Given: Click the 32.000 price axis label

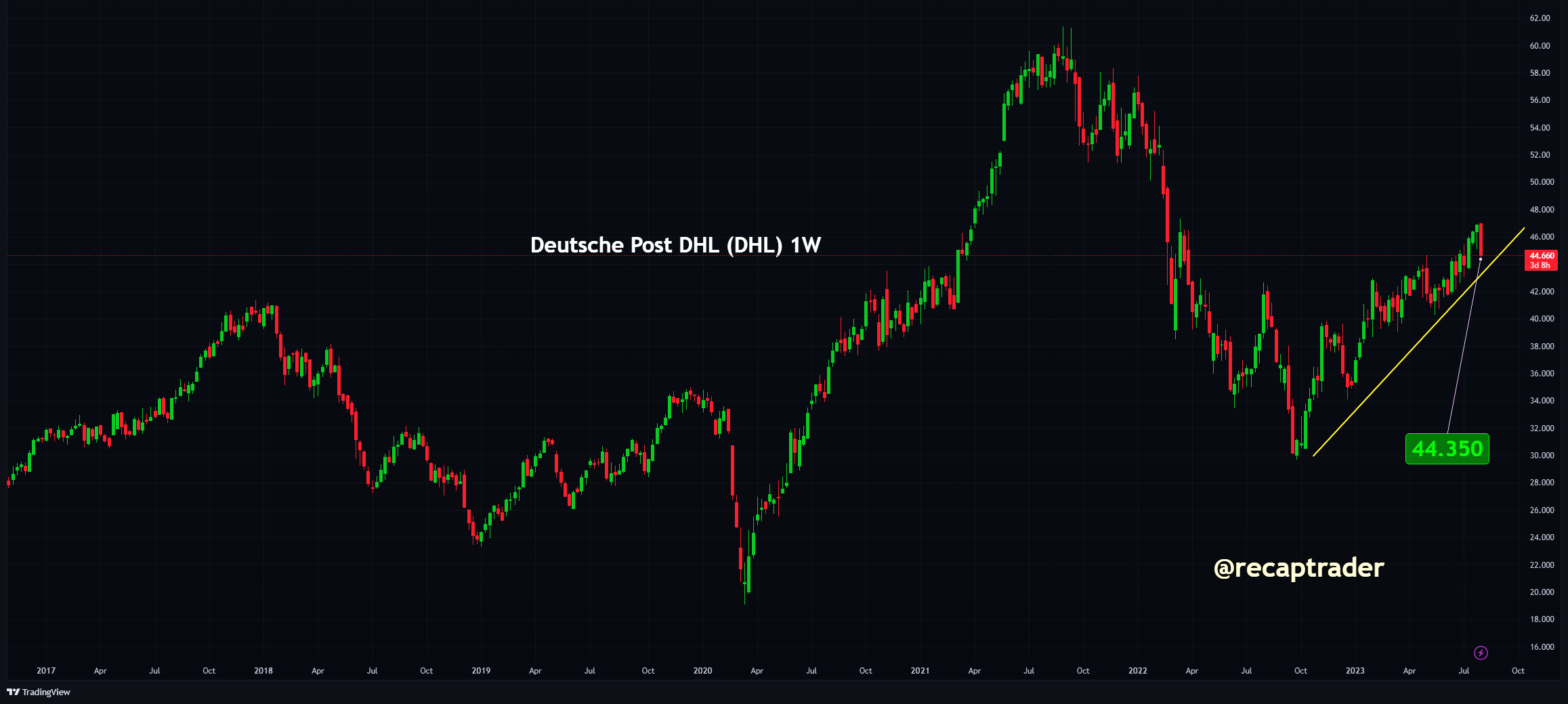Looking at the screenshot, I should 1542,428.
